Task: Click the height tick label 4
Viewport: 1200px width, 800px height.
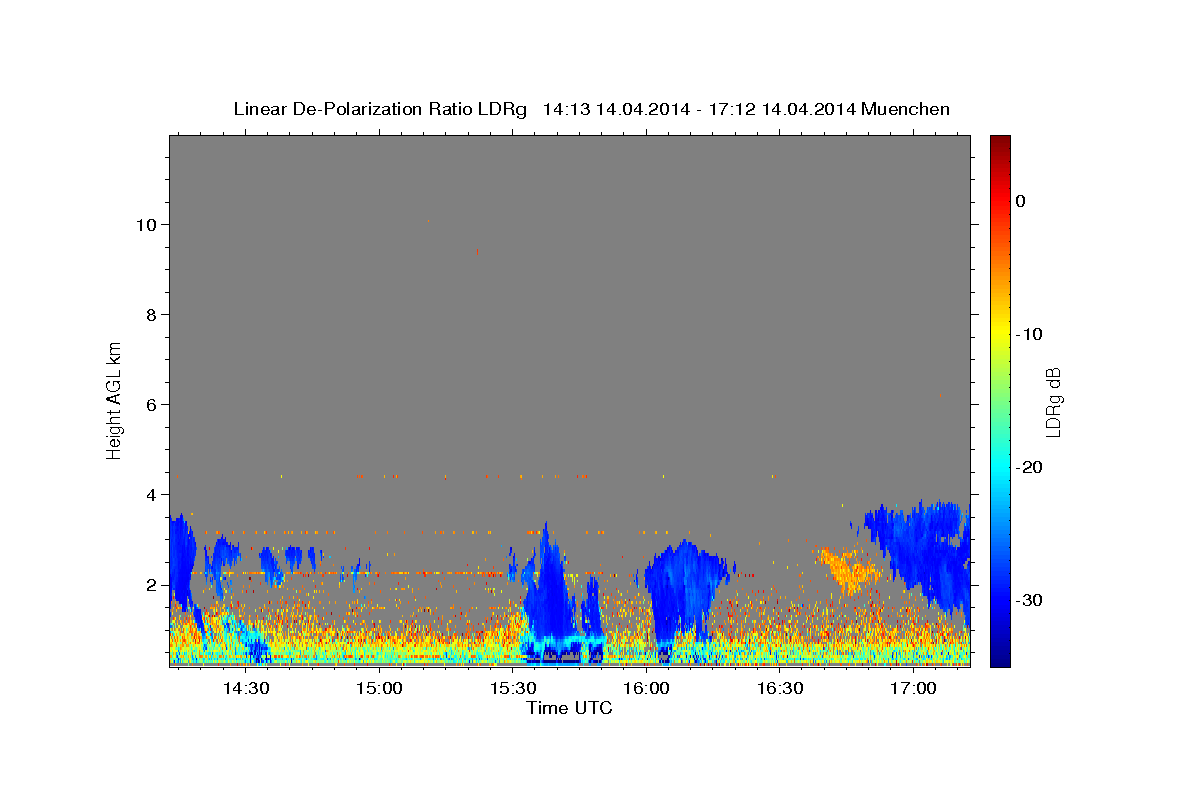Action: [153, 495]
